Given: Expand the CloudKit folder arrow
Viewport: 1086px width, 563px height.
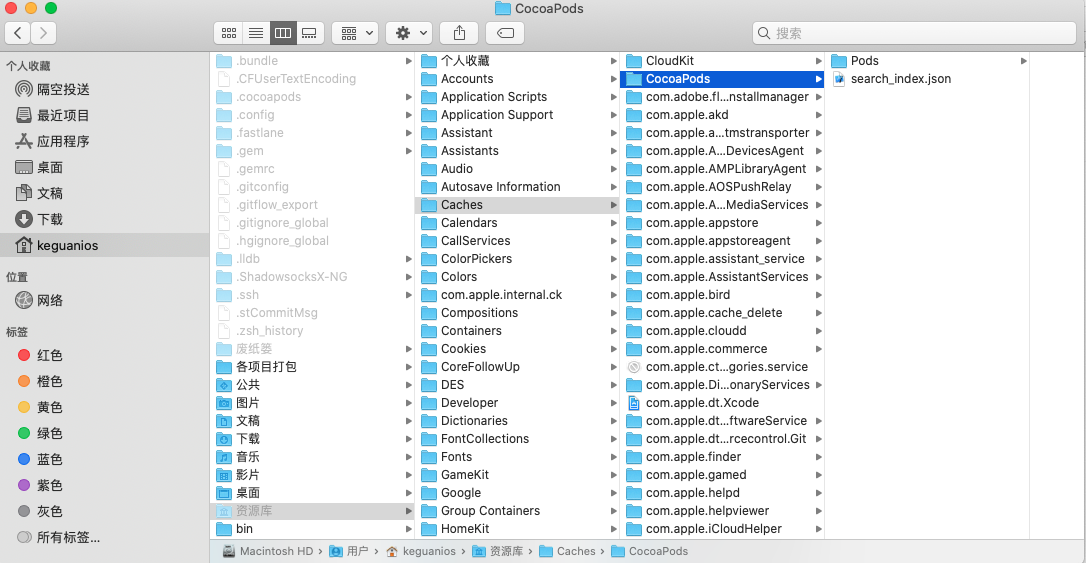Looking at the screenshot, I should (x=818, y=61).
